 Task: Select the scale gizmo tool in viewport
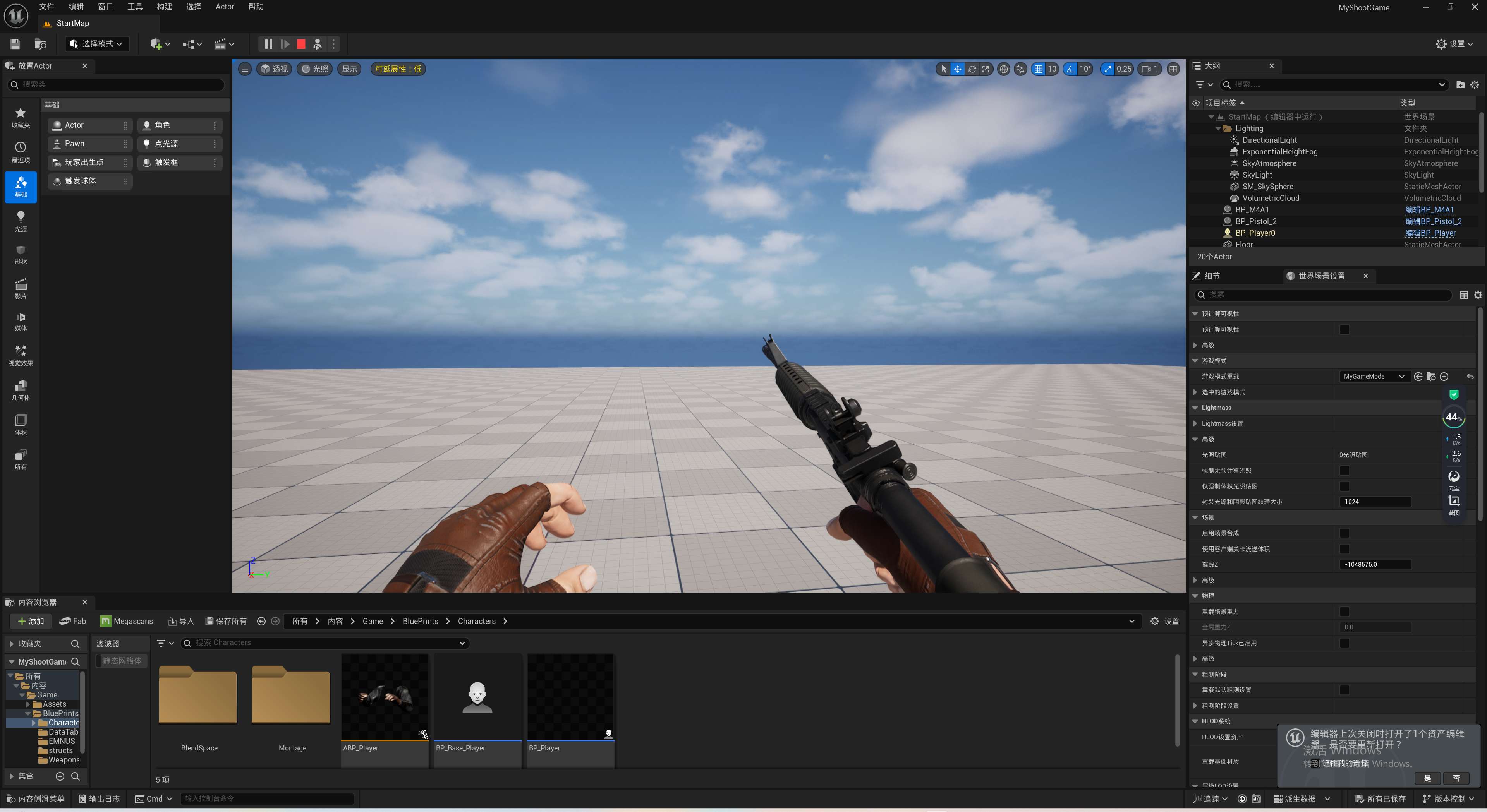point(986,69)
